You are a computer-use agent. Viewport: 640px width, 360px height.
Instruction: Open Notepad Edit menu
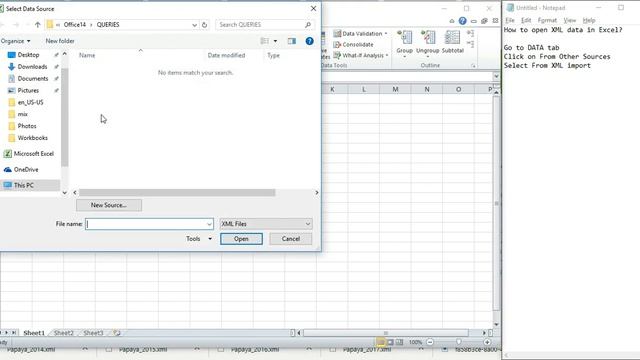point(526,20)
